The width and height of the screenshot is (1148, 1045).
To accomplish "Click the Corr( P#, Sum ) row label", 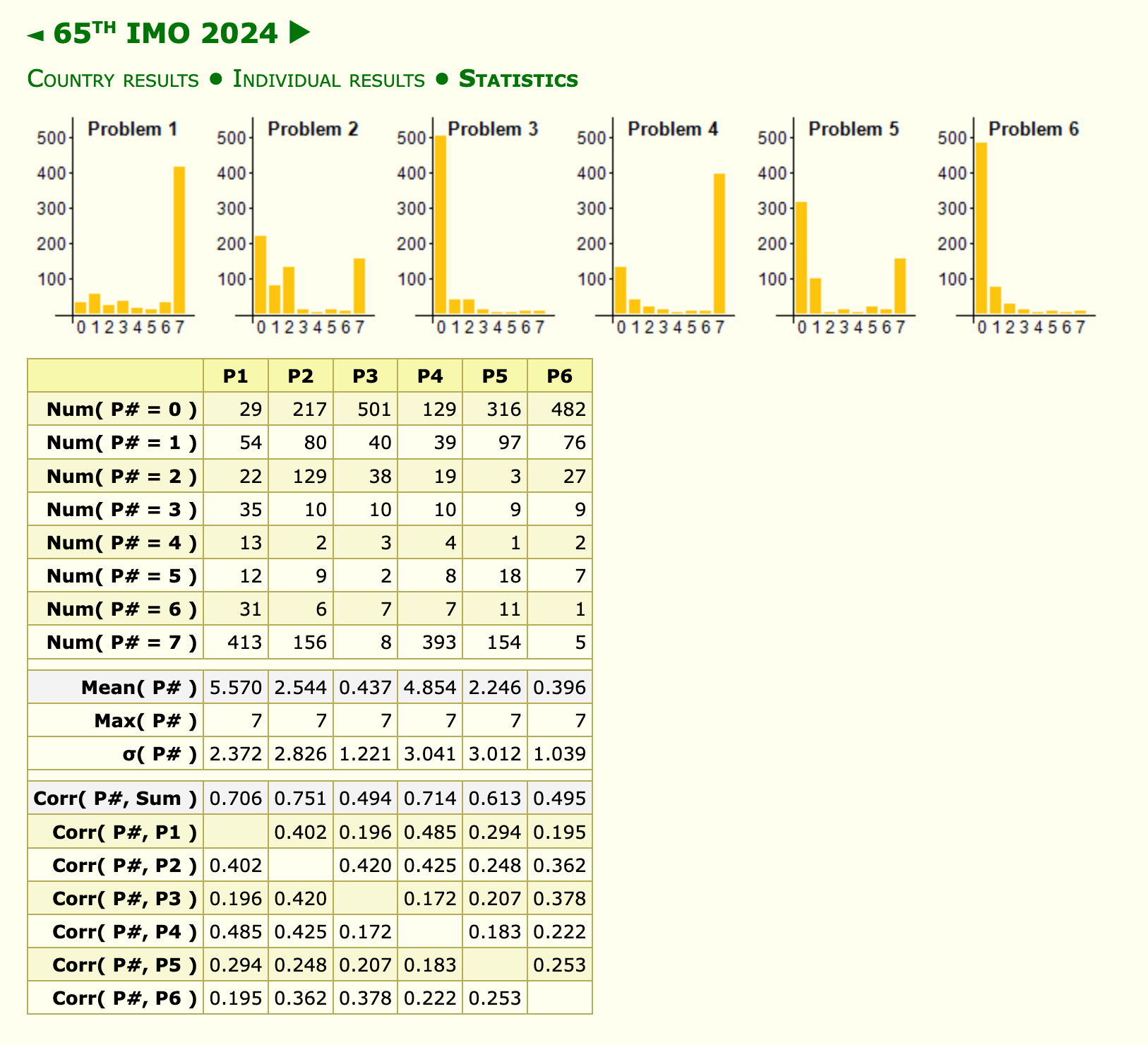I will click(x=116, y=799).
